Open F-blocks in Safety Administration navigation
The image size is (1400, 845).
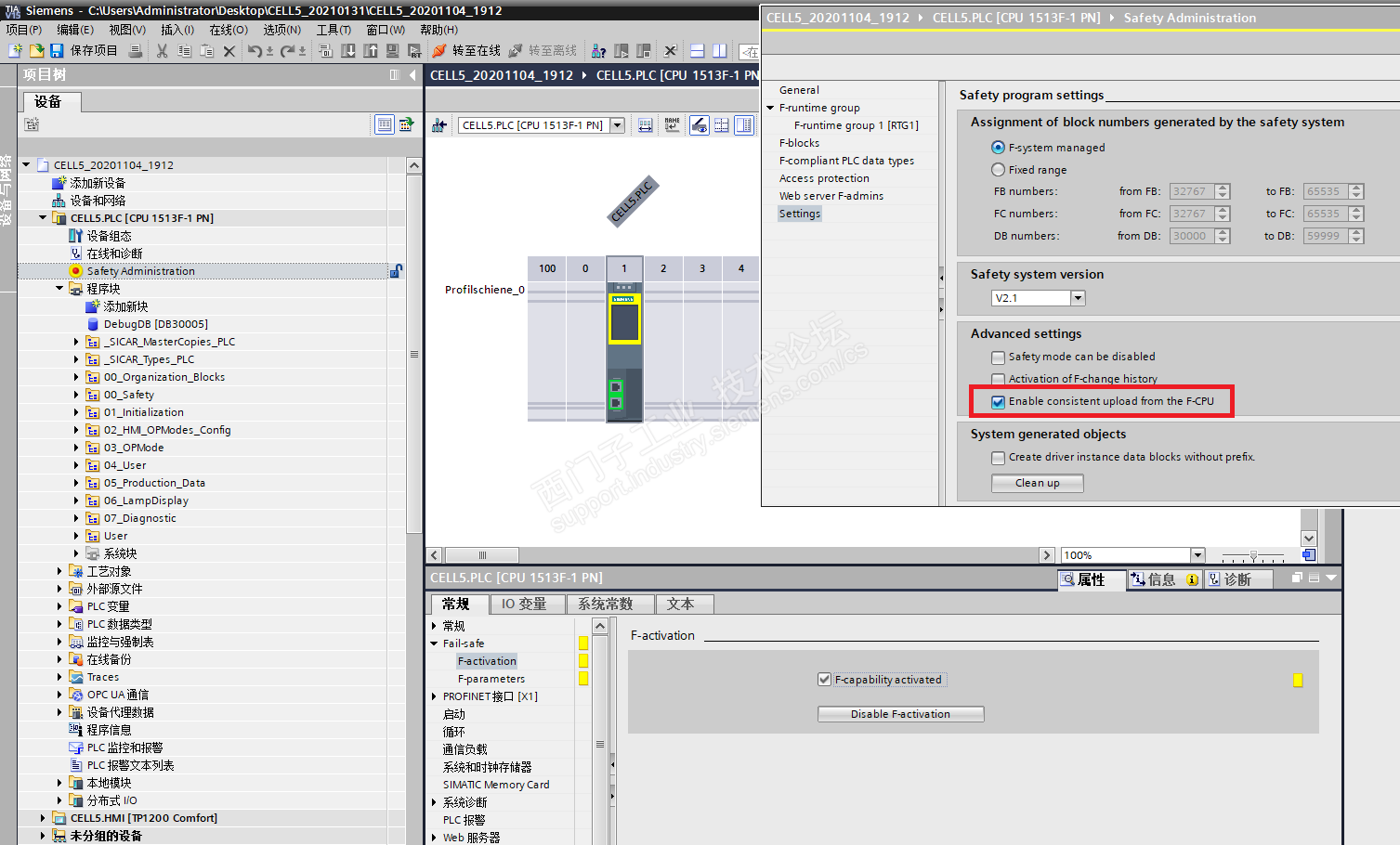799,143
